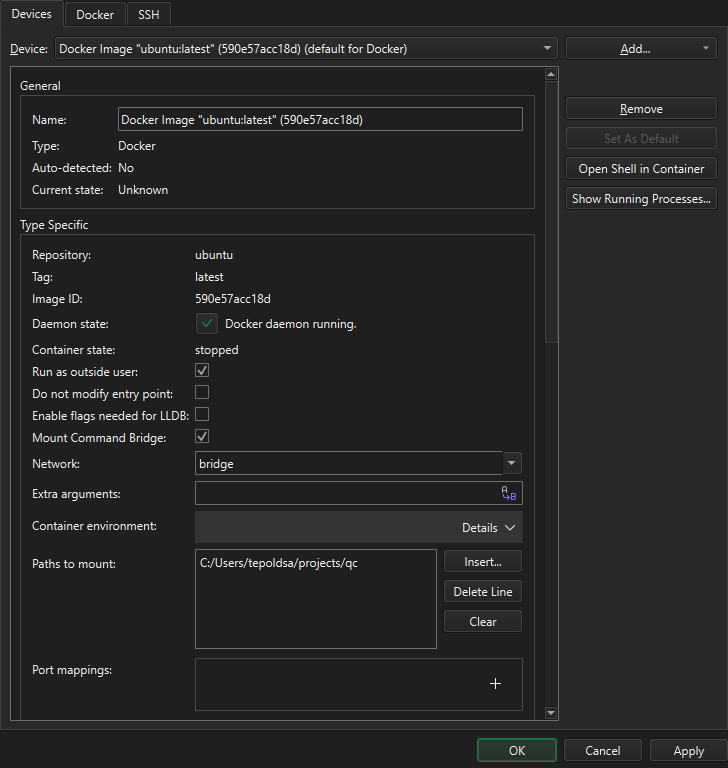The height and width of the screenshot is (768, 728).
Task: Click the Docker daemon running checkmark icon
Action: [x=207, y=324]
